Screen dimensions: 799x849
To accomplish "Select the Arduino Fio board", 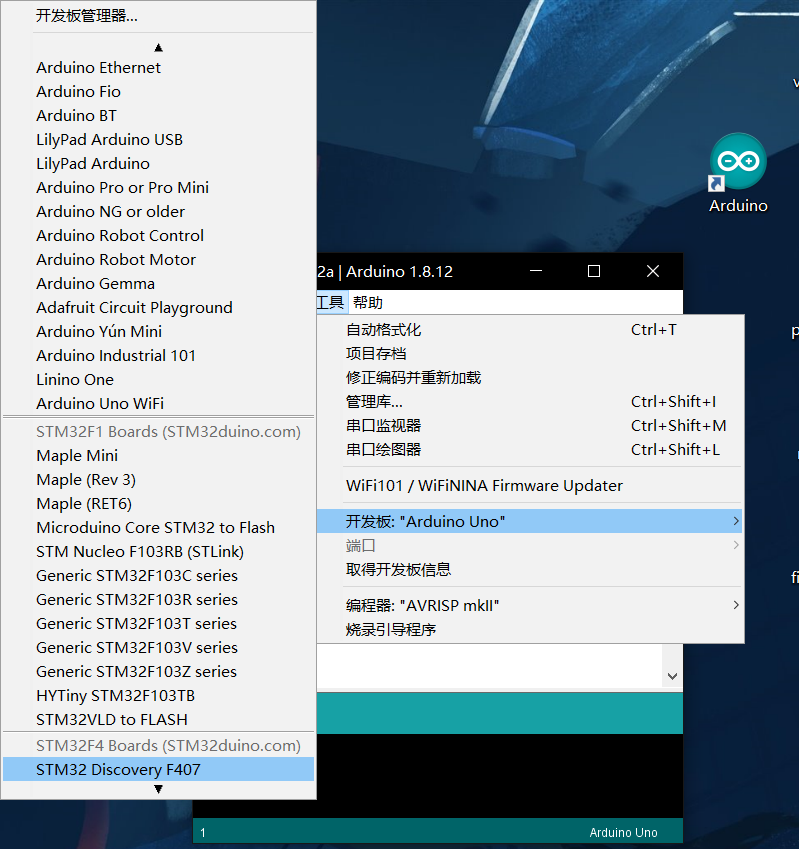I will [x=158, y=92].
